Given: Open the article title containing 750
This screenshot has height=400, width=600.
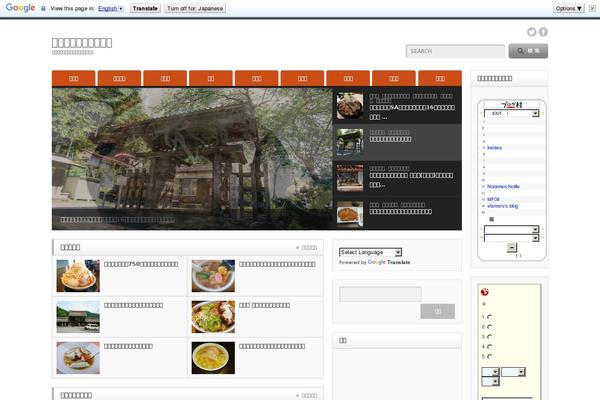Looking at the screenshot, I should point(141,264).
